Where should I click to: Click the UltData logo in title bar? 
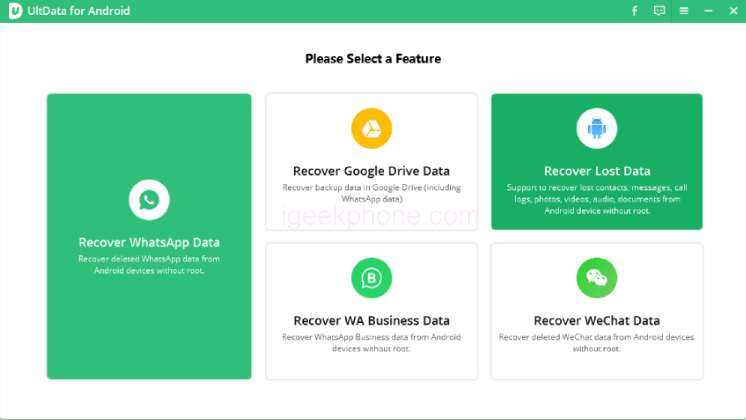[15, 11]
